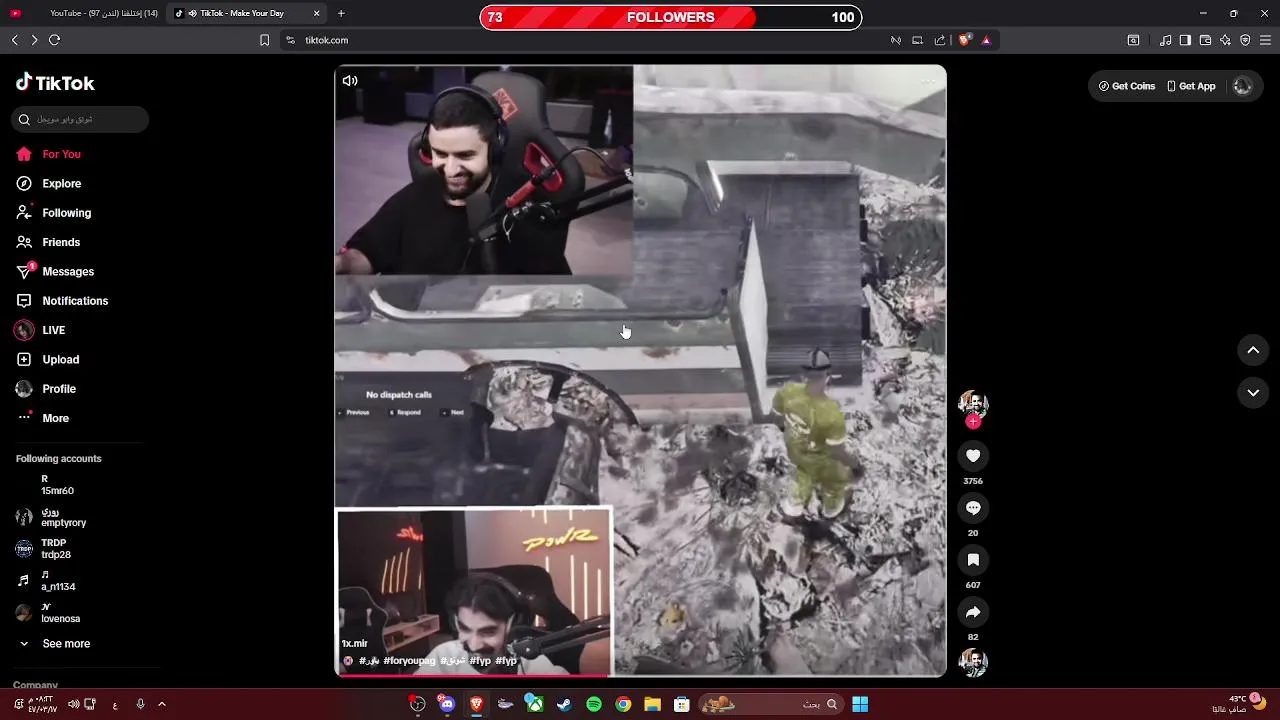This screenshot has width=1280, height=720.
Task: Like the video with heart icon
Action: point(973,456)
